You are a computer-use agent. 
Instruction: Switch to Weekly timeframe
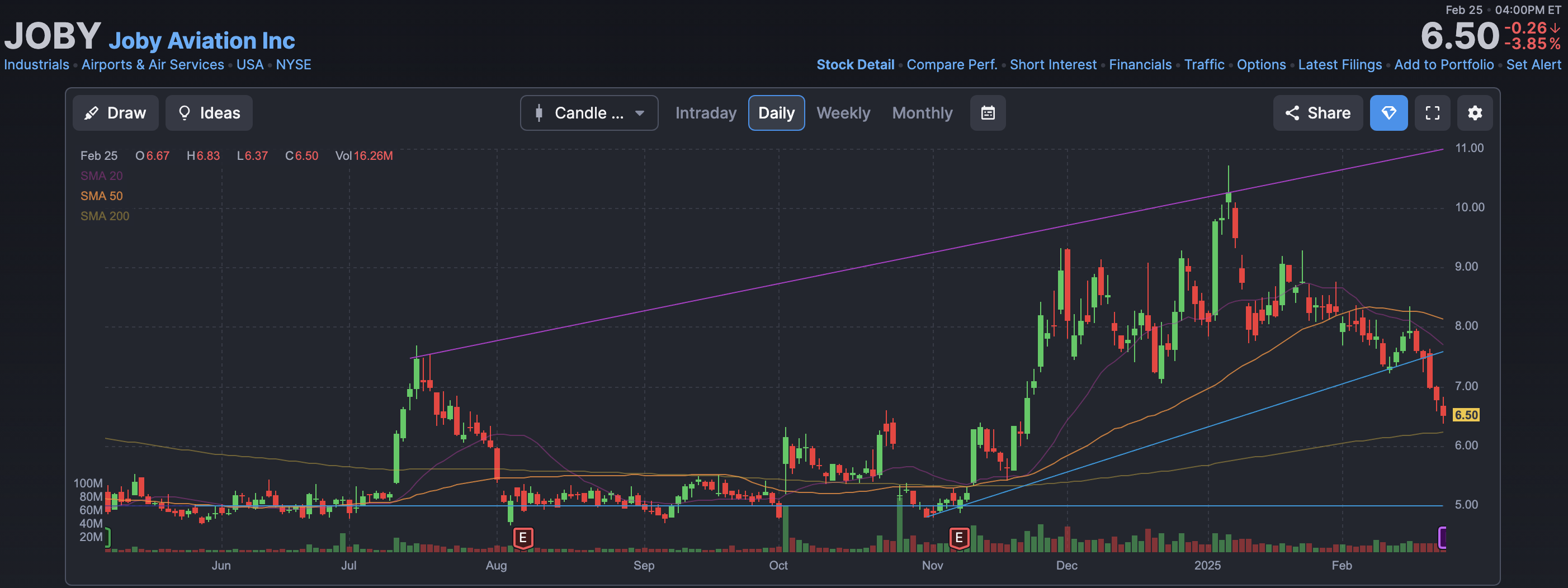(x=843, y=113)
